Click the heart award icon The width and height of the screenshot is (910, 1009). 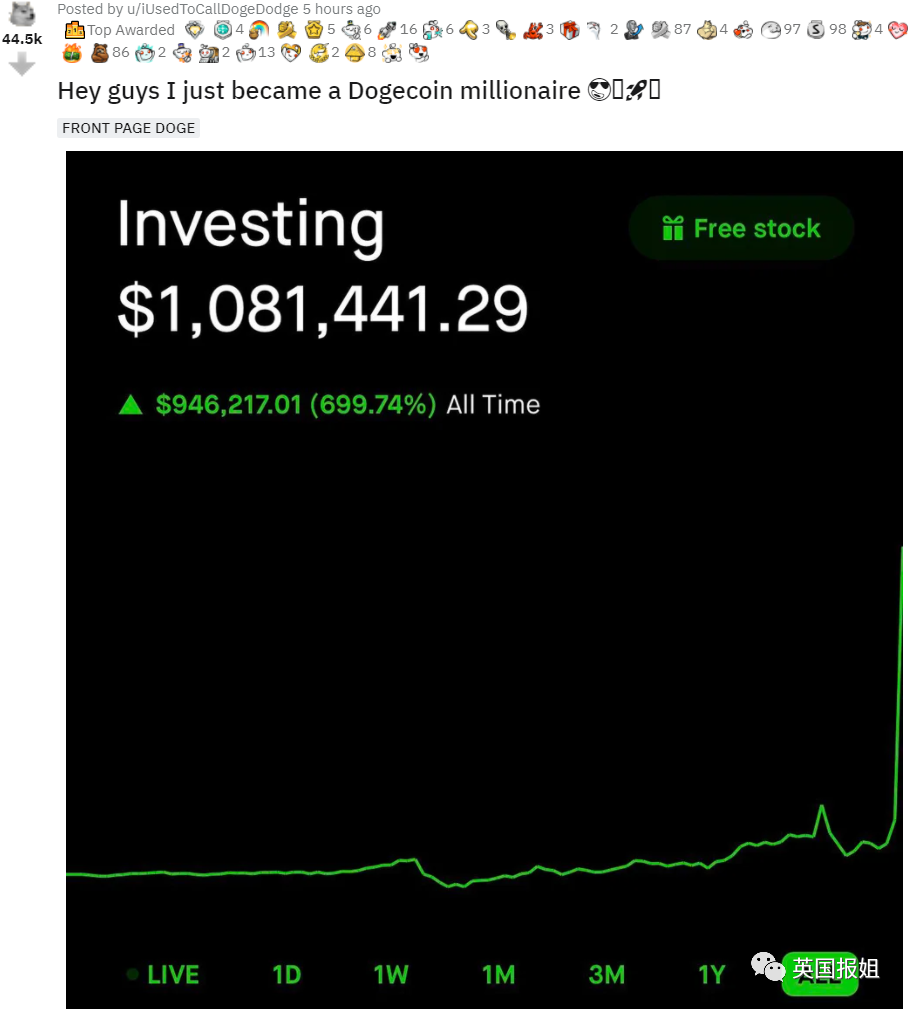898,30
